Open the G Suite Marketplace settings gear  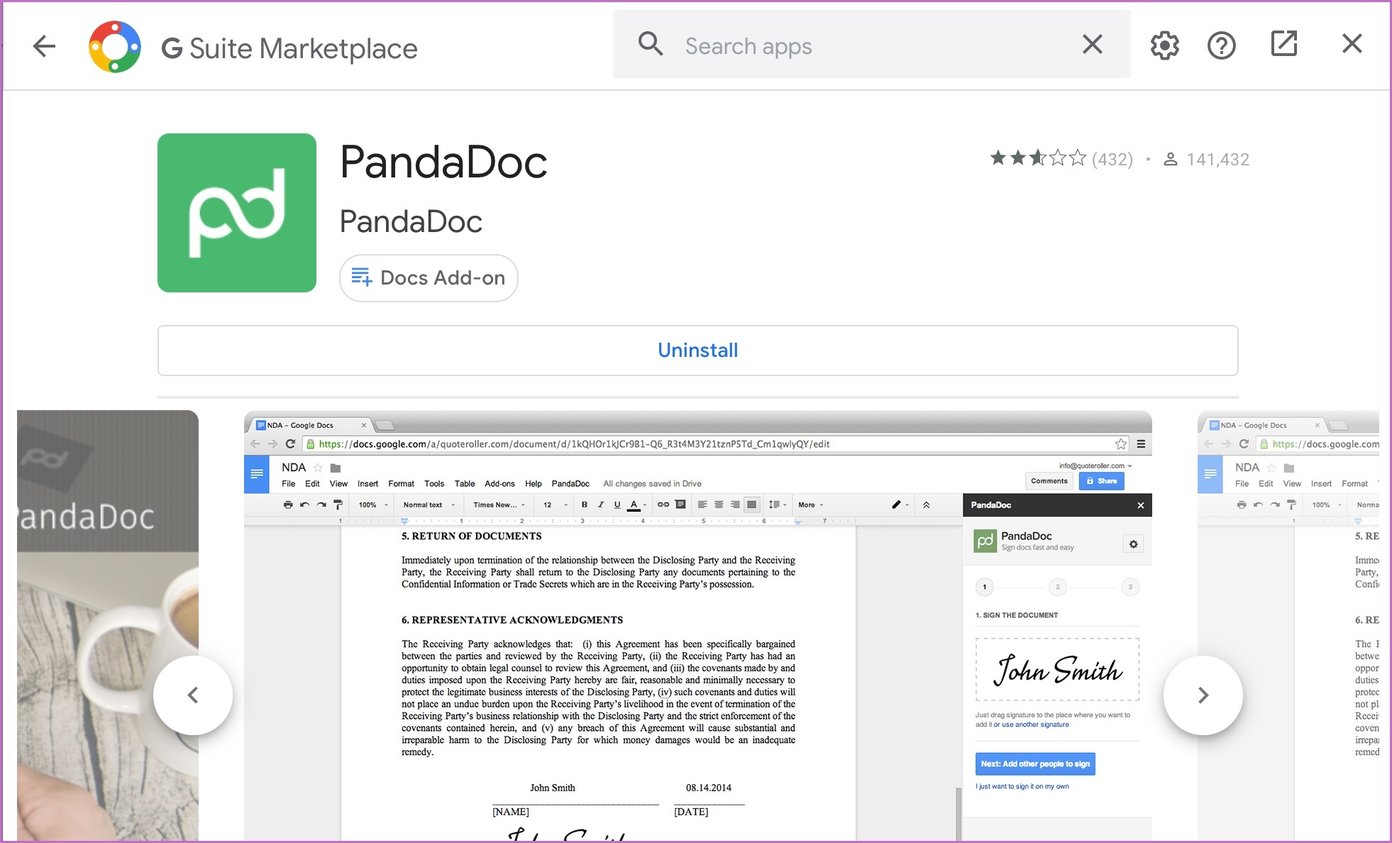click(x=1164, y=45)
